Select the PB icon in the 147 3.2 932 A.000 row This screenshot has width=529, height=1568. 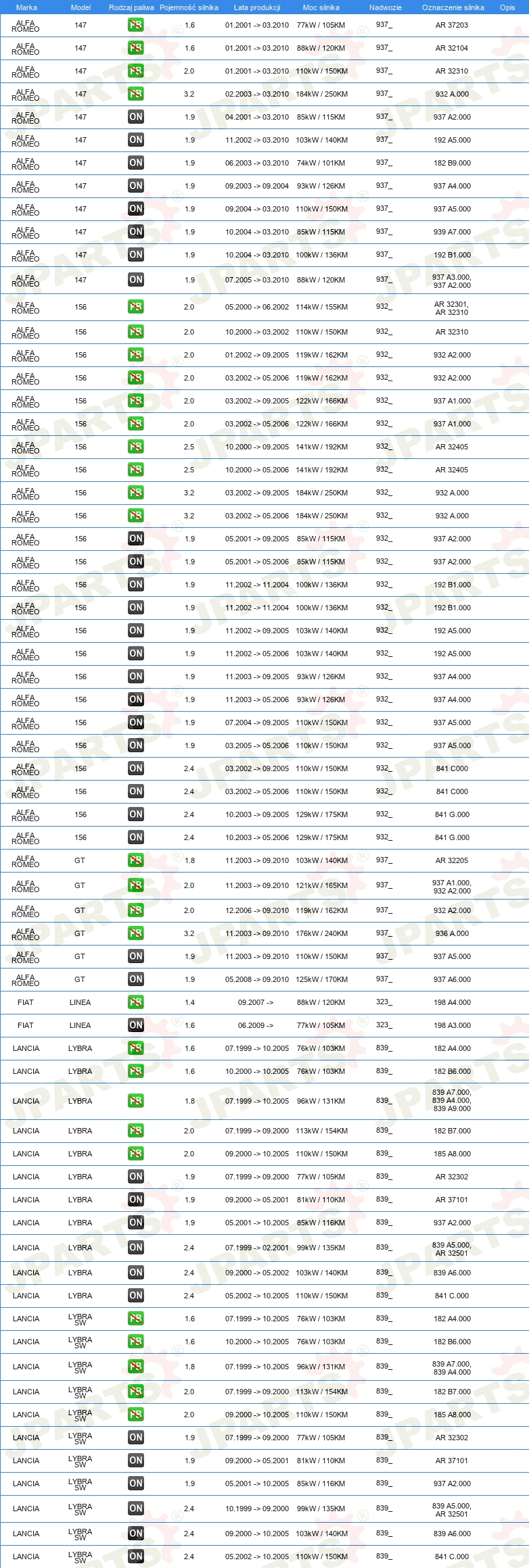(135, 94)
